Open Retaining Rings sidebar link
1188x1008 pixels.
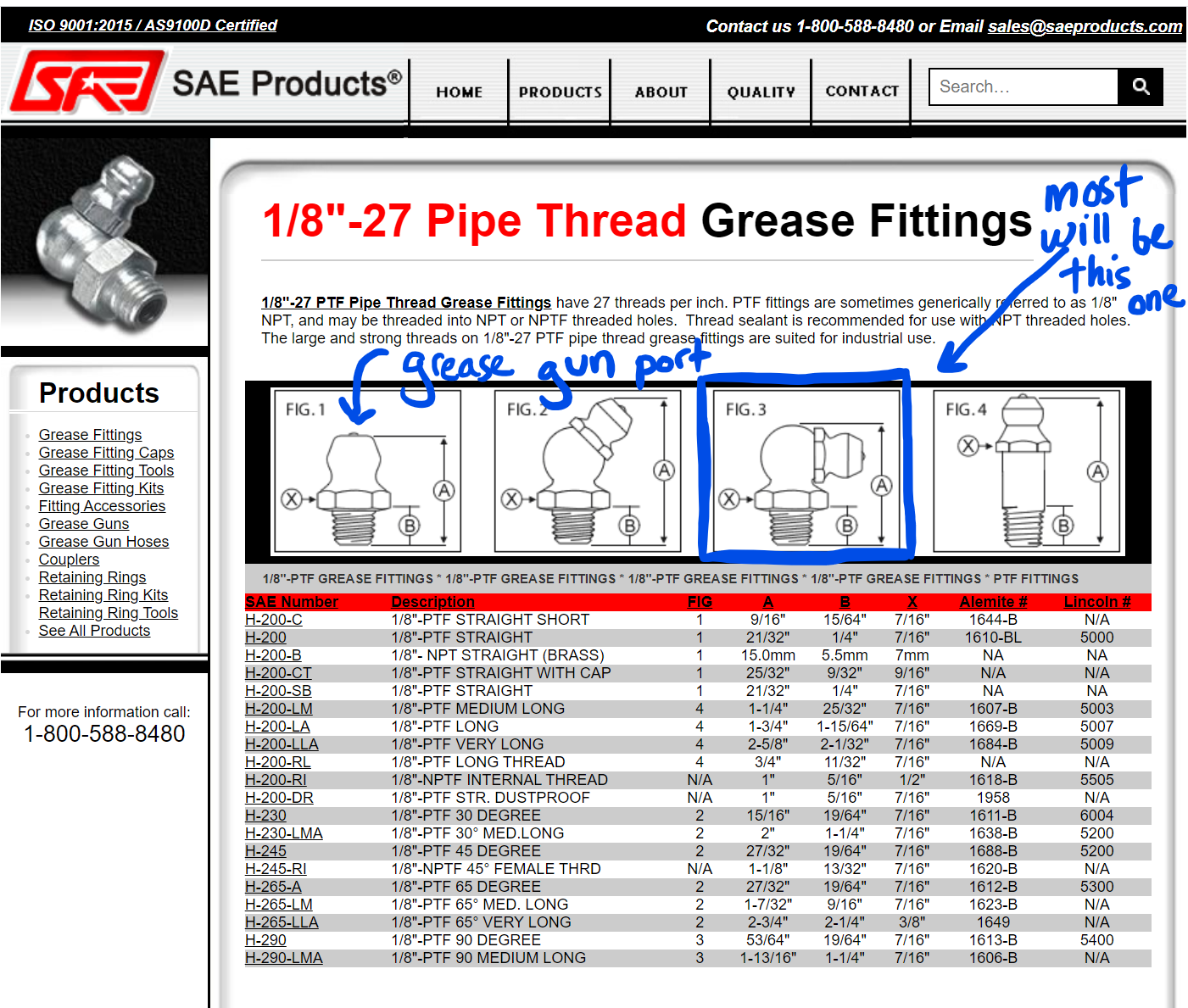92,577
